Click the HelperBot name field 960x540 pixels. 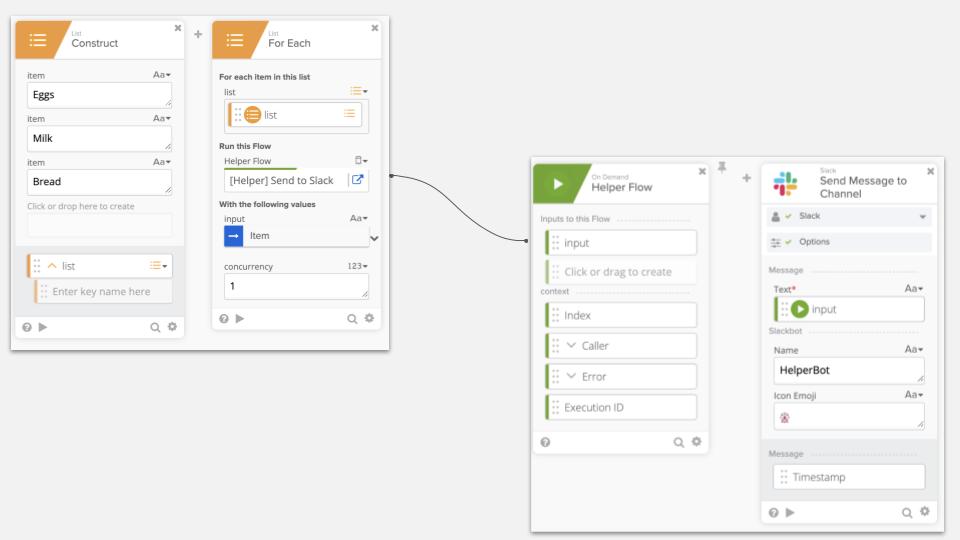click(x=848, y=370)
